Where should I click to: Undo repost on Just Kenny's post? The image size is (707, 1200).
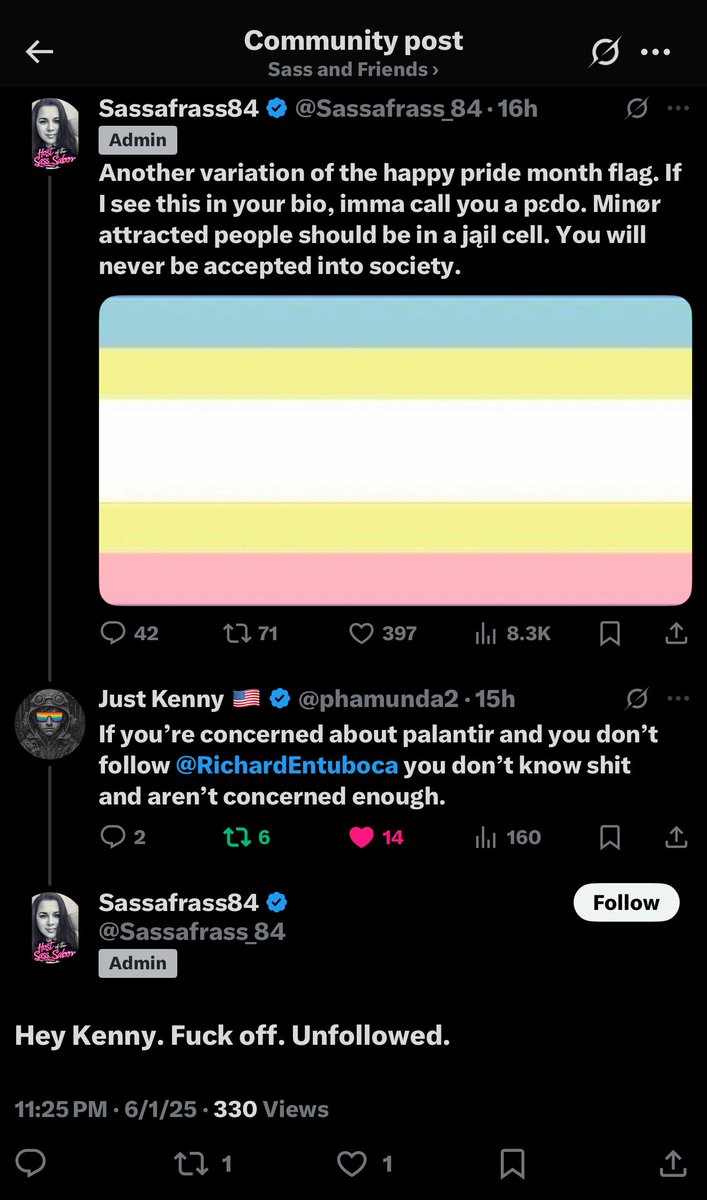coord(235,837)
